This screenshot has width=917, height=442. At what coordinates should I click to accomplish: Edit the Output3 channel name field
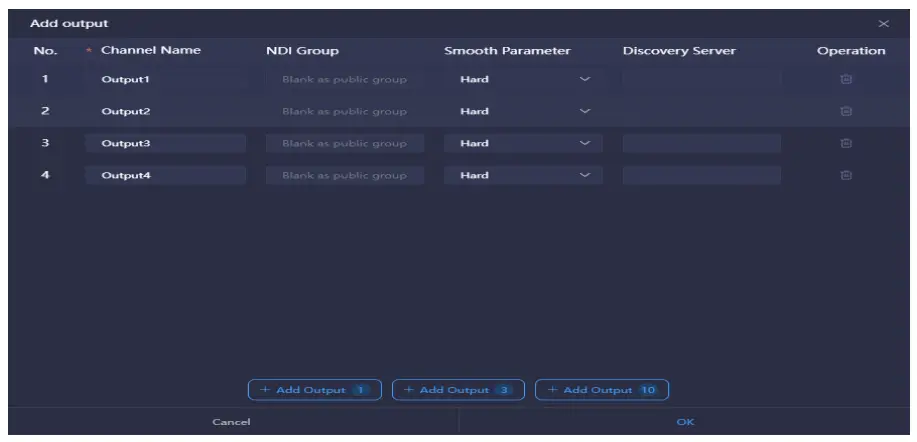pyautogui.click(x=166, y=143)
